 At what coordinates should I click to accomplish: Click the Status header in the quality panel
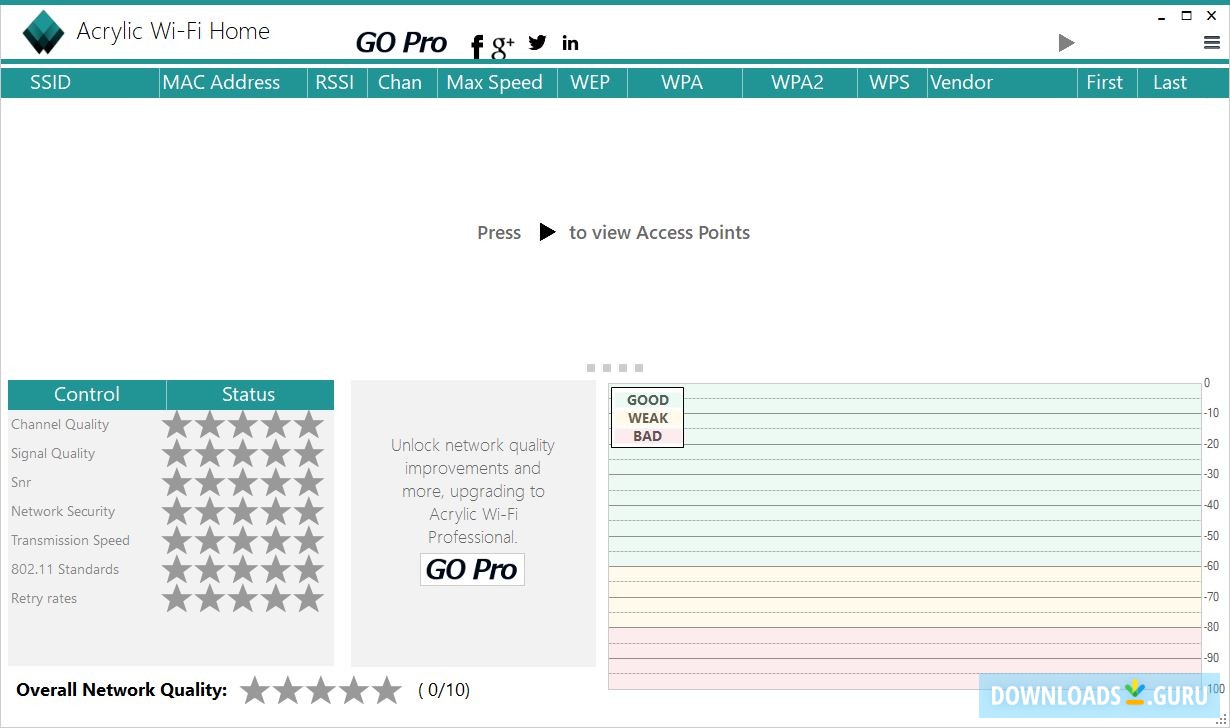[x=249, y=394]
